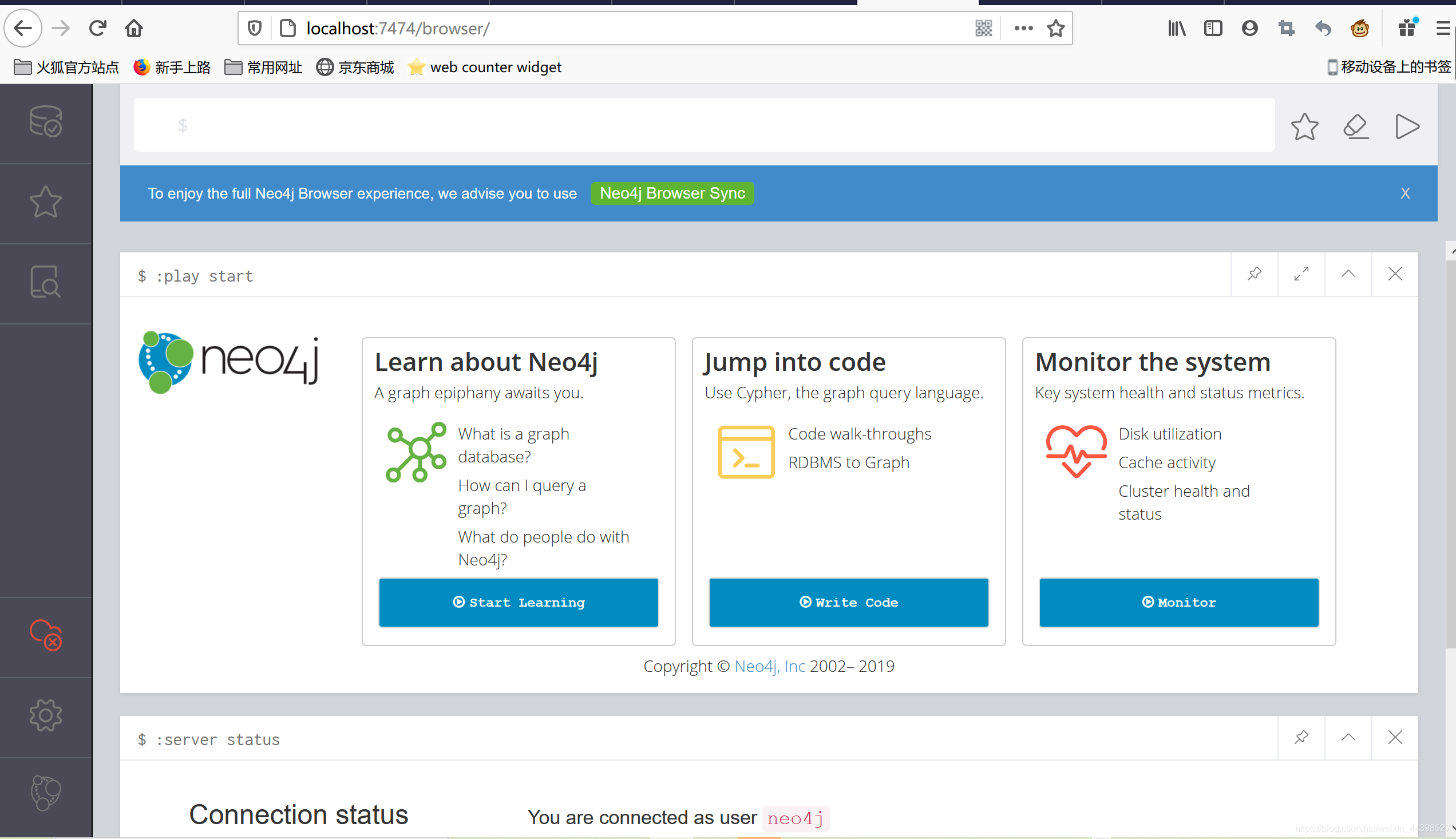Open the About Neo4j sidebar icon
1456x839 pixels.
click(46, 793)
